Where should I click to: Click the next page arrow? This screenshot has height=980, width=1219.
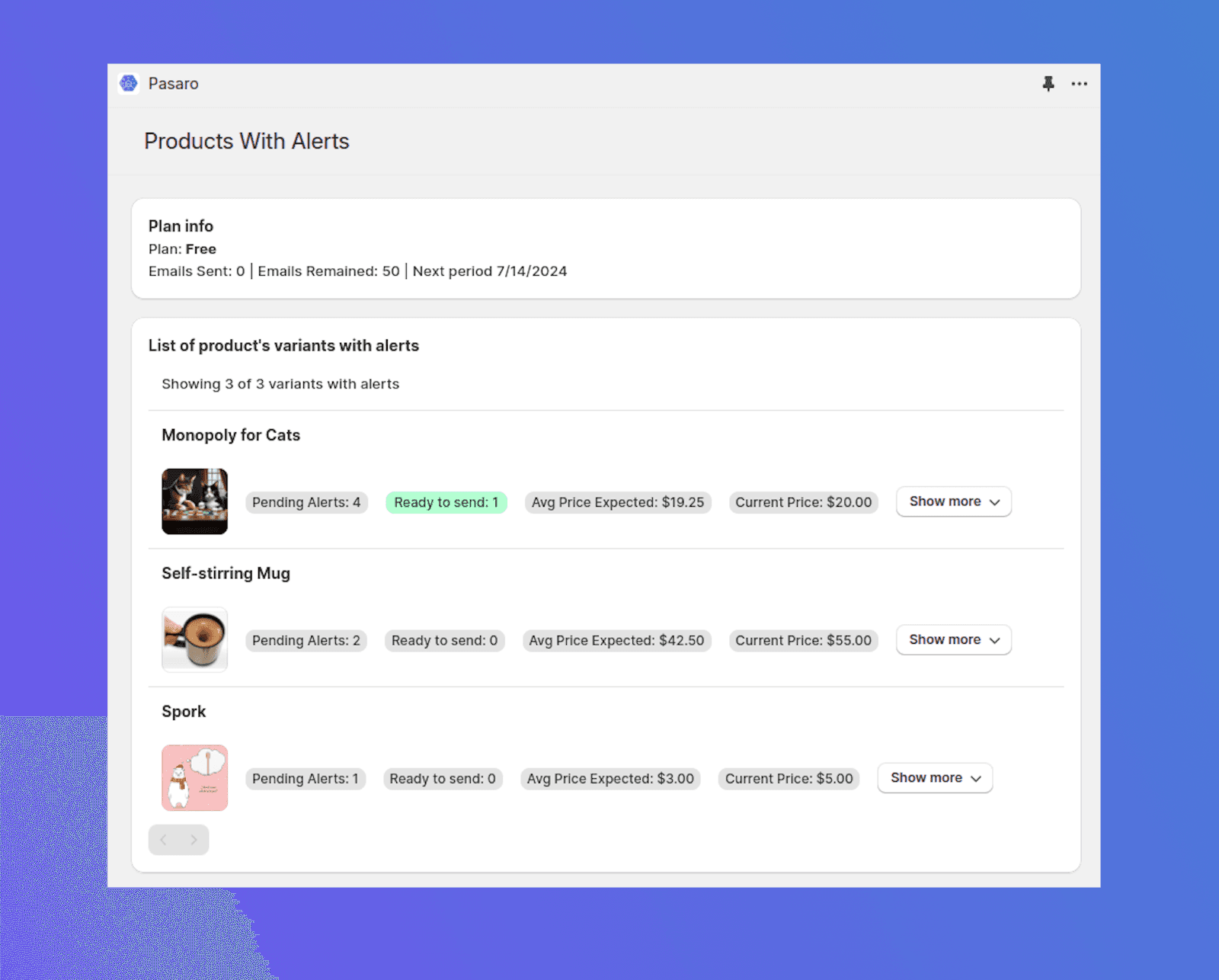[194, 839]
